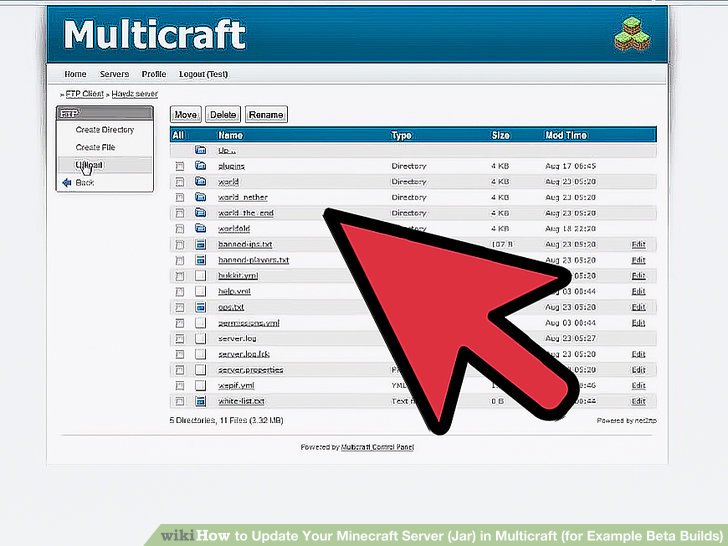Viewport: 728px width, 546px height.
Task: Open the worldold directory link
Action: click(x=234, y=228)
